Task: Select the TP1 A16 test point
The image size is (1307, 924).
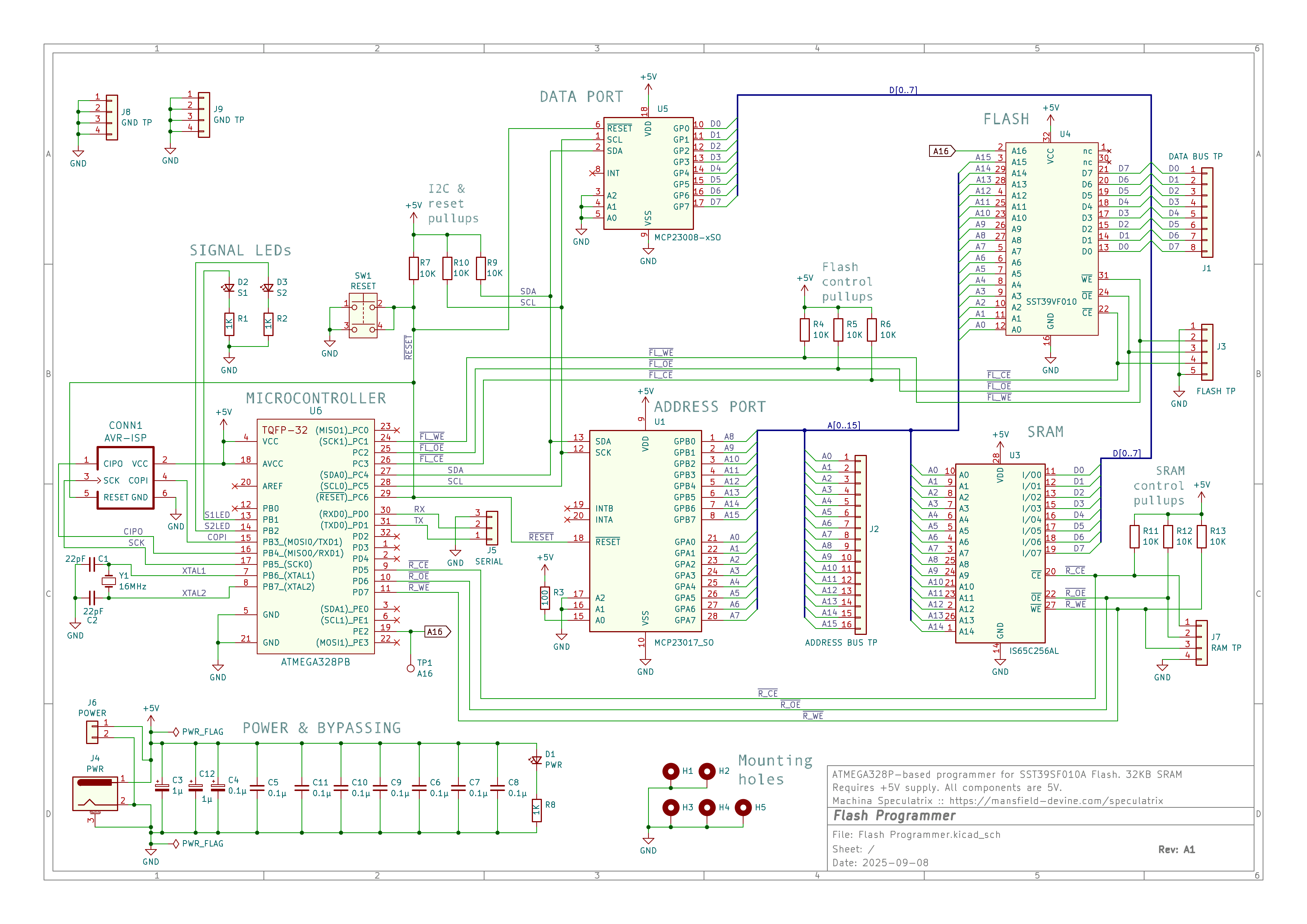Action: [x=410, y=668]
